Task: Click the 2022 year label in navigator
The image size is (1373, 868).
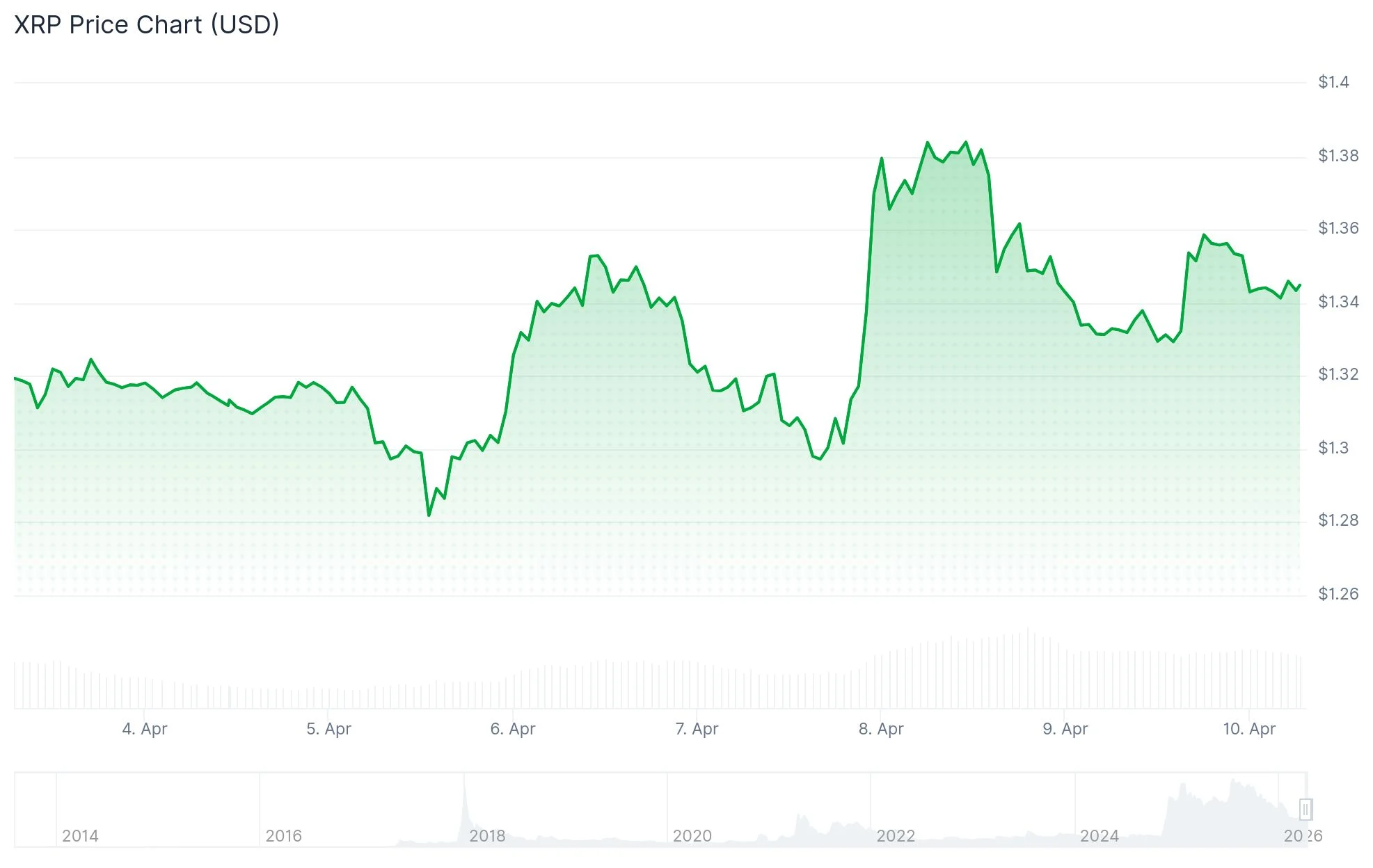Action: click(896, 836)
